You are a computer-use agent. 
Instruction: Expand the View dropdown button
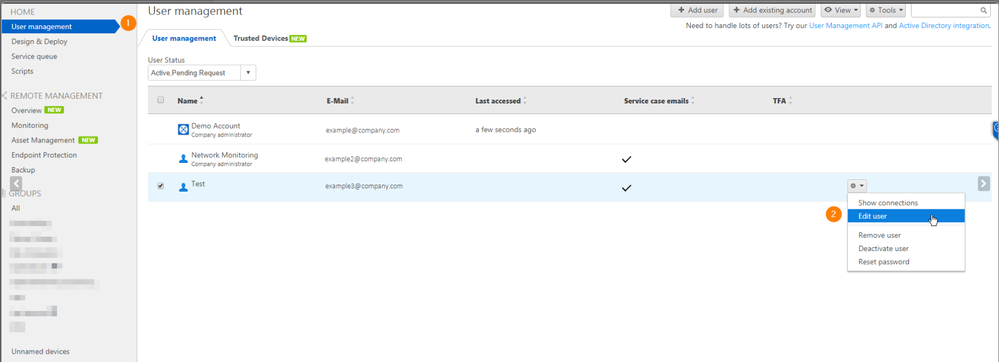(841, 10)
